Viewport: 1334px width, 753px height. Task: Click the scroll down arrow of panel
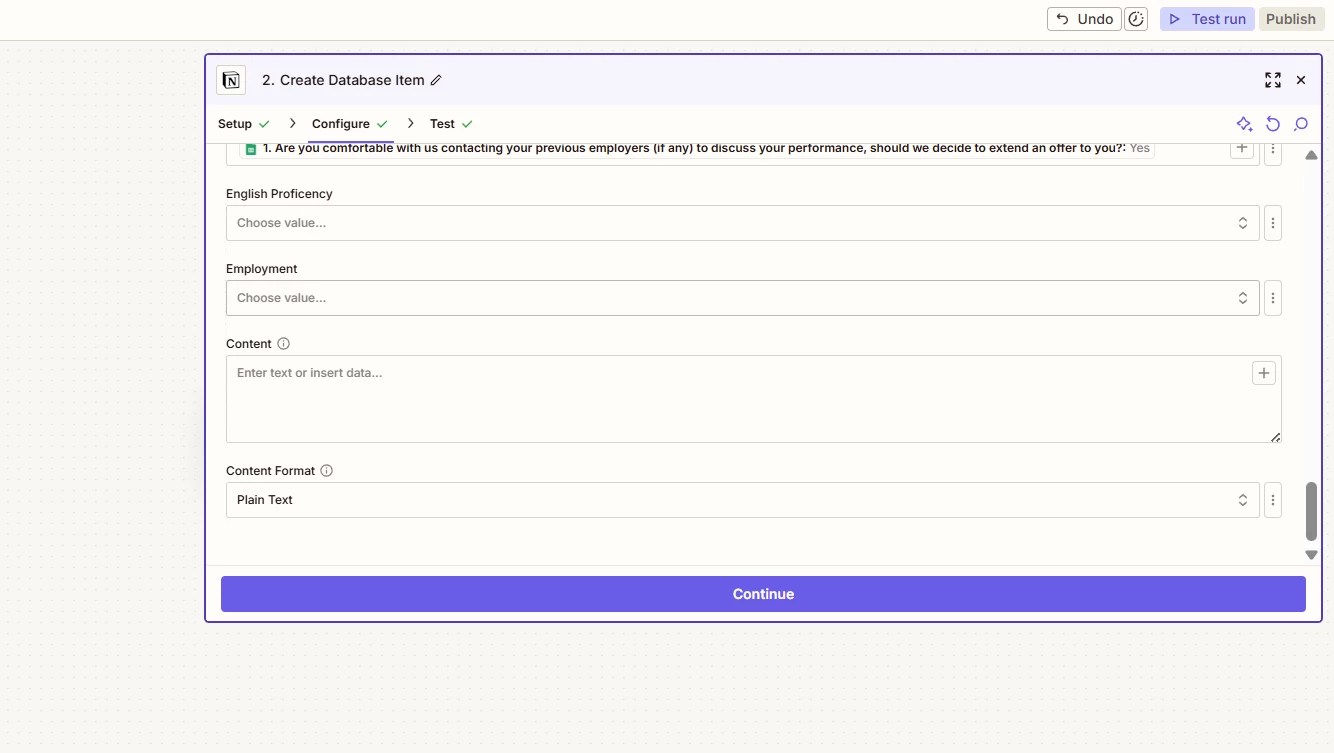pyautogui.click(x=1311, y=554)
